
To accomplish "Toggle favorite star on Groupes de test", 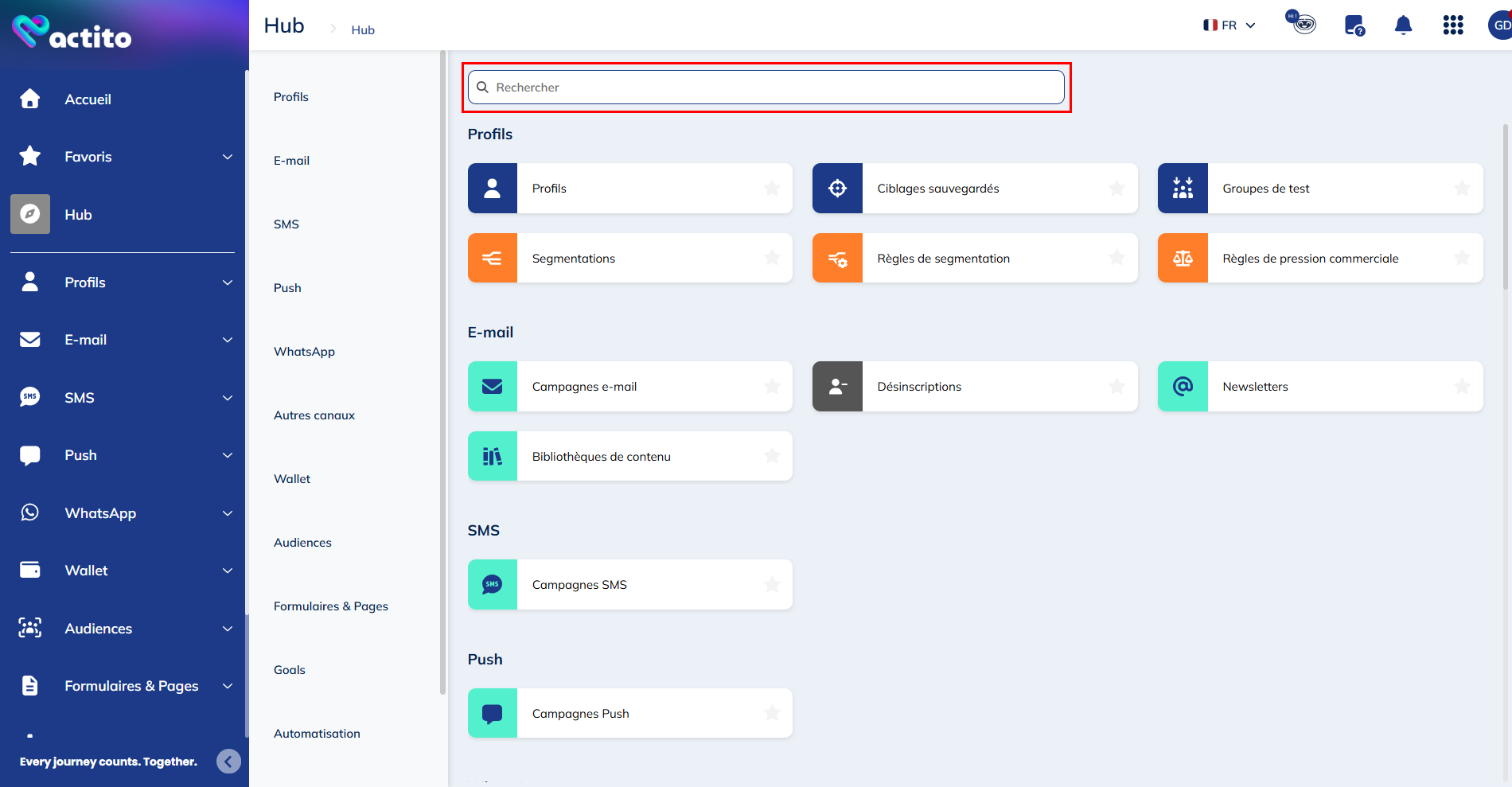I will pos(1461,189).
